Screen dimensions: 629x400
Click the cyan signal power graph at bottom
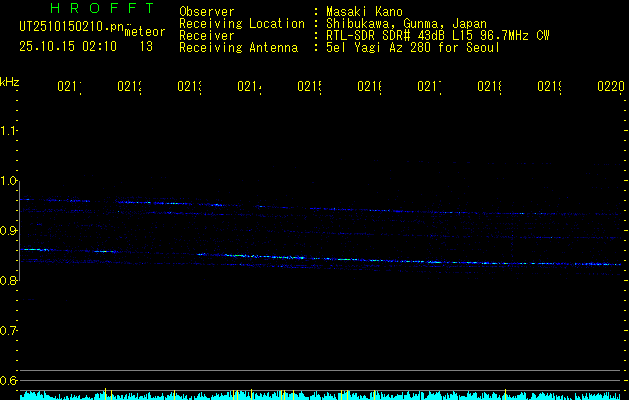click(322, 395)
